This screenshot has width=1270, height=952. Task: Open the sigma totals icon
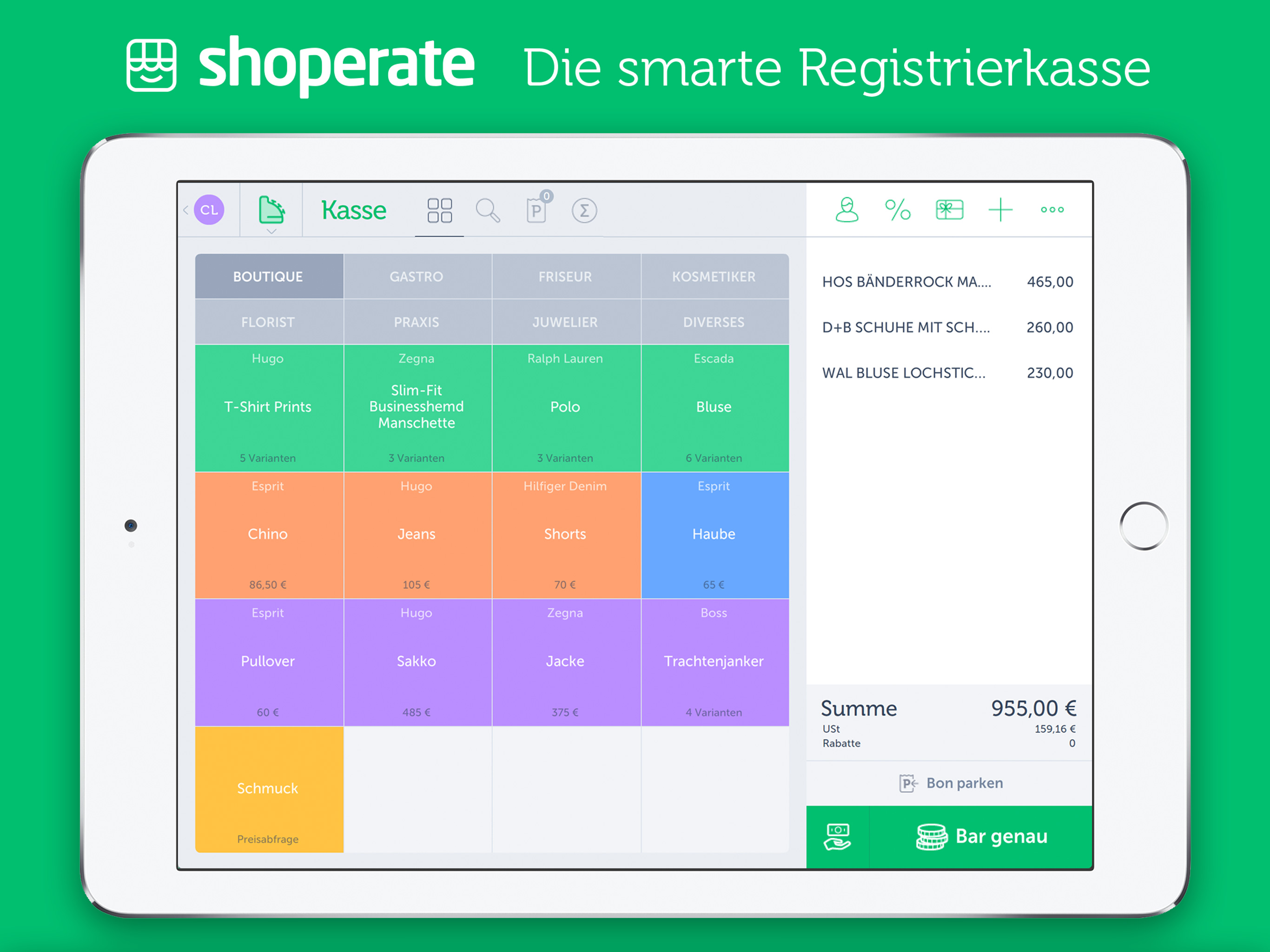coord(584,211)
